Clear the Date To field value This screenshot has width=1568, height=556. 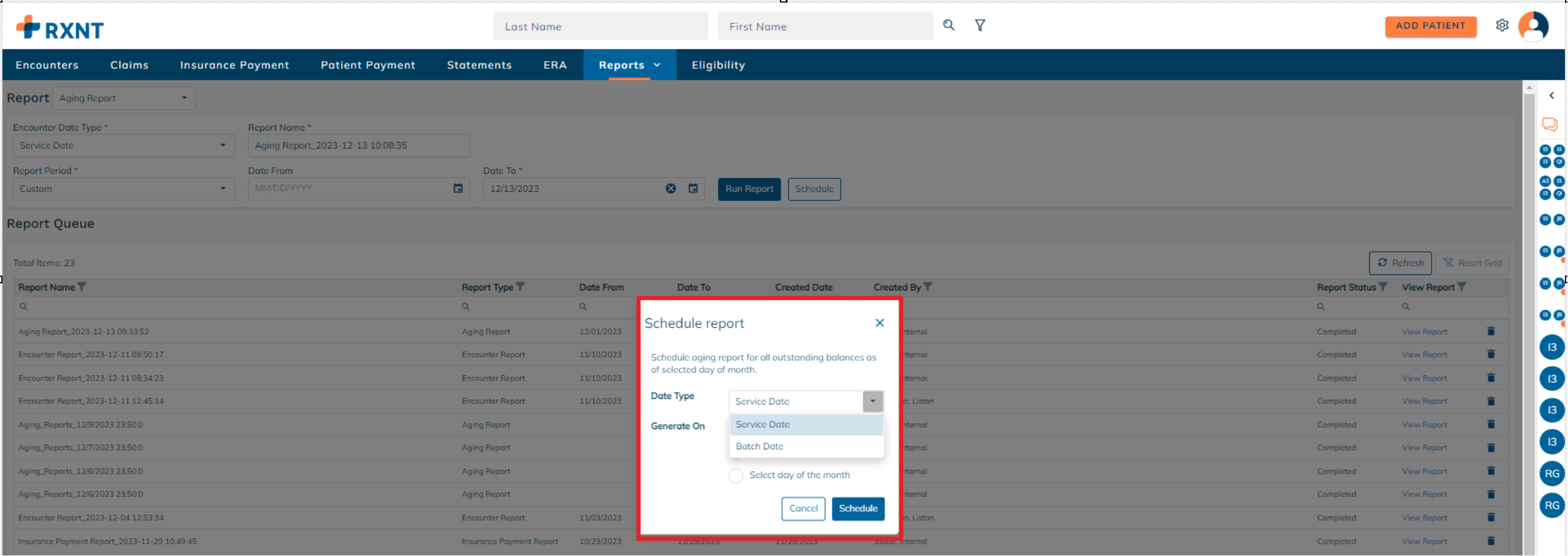coord(670,189)
